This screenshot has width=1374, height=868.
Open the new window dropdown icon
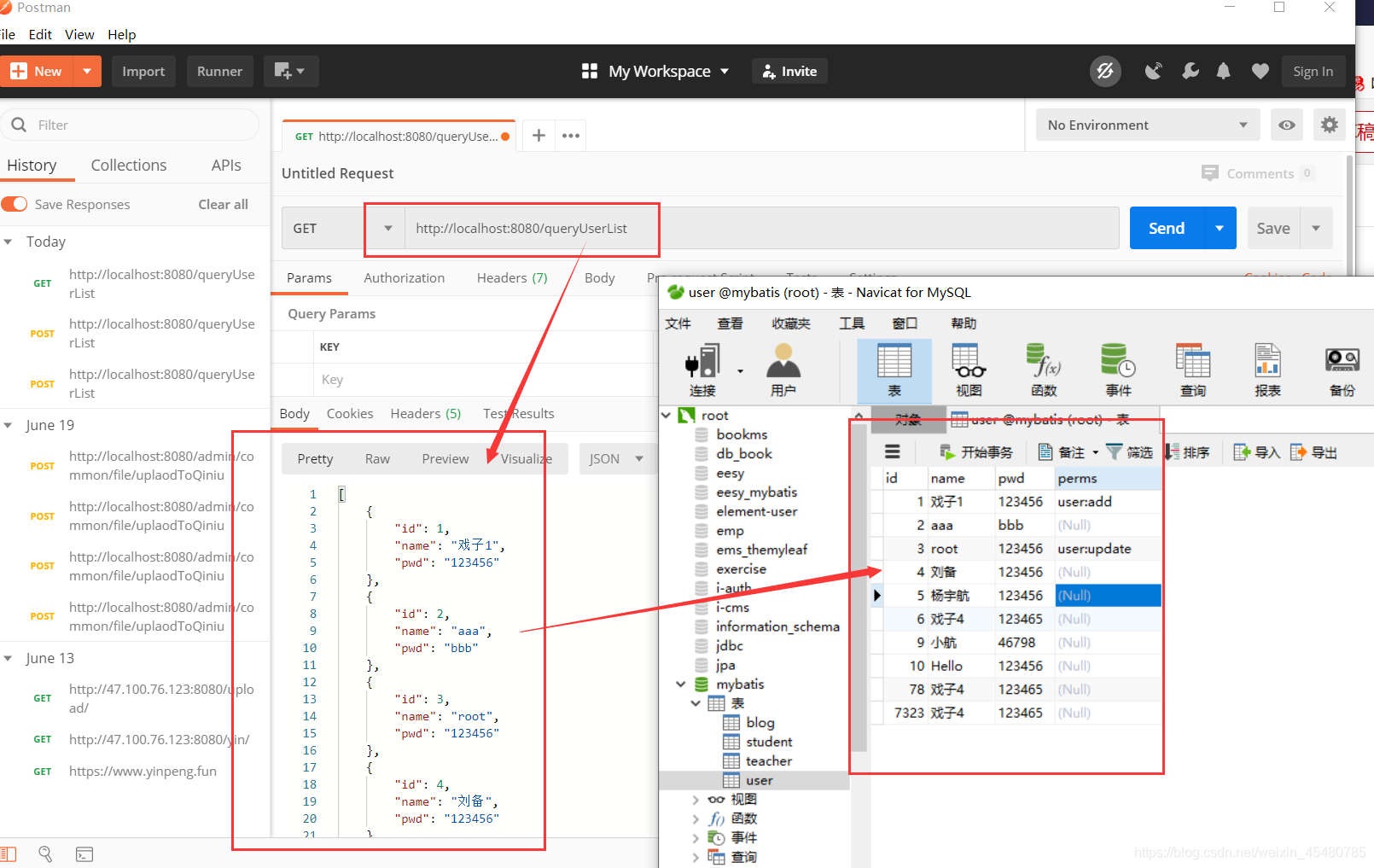click(x=291, y=72)
